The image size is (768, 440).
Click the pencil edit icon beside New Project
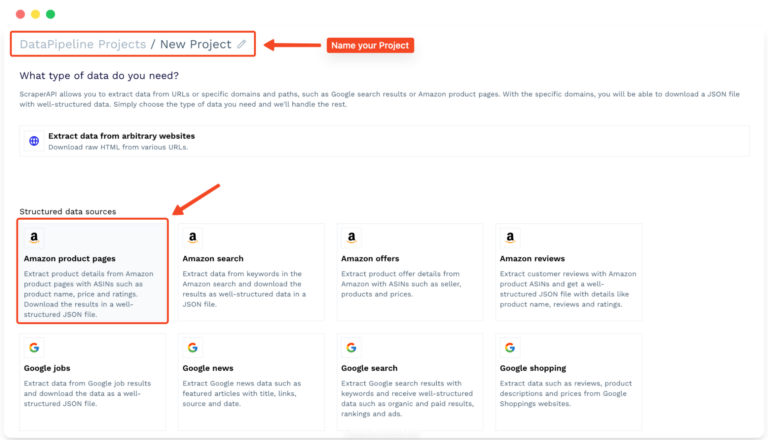pyautogui.click(x=242, y=45)
